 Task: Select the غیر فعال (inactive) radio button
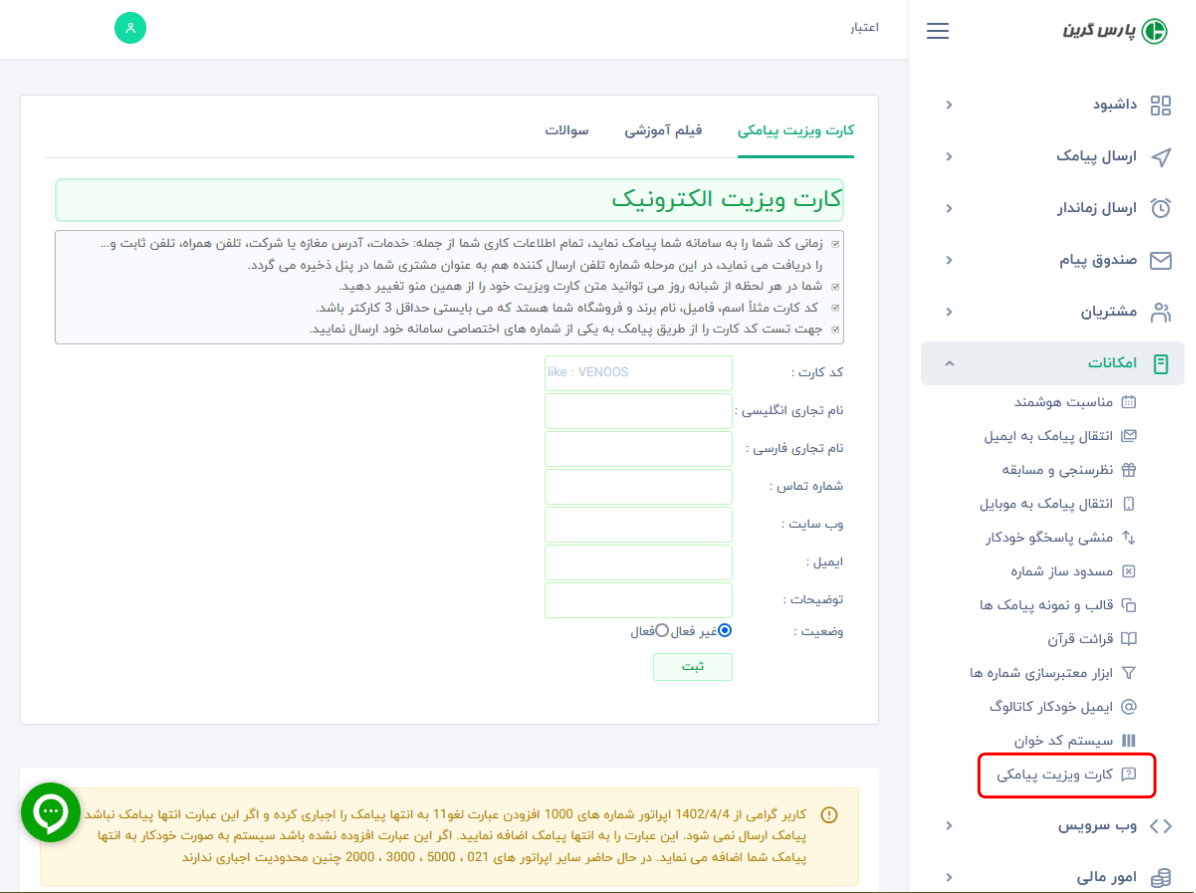point(725,631)
